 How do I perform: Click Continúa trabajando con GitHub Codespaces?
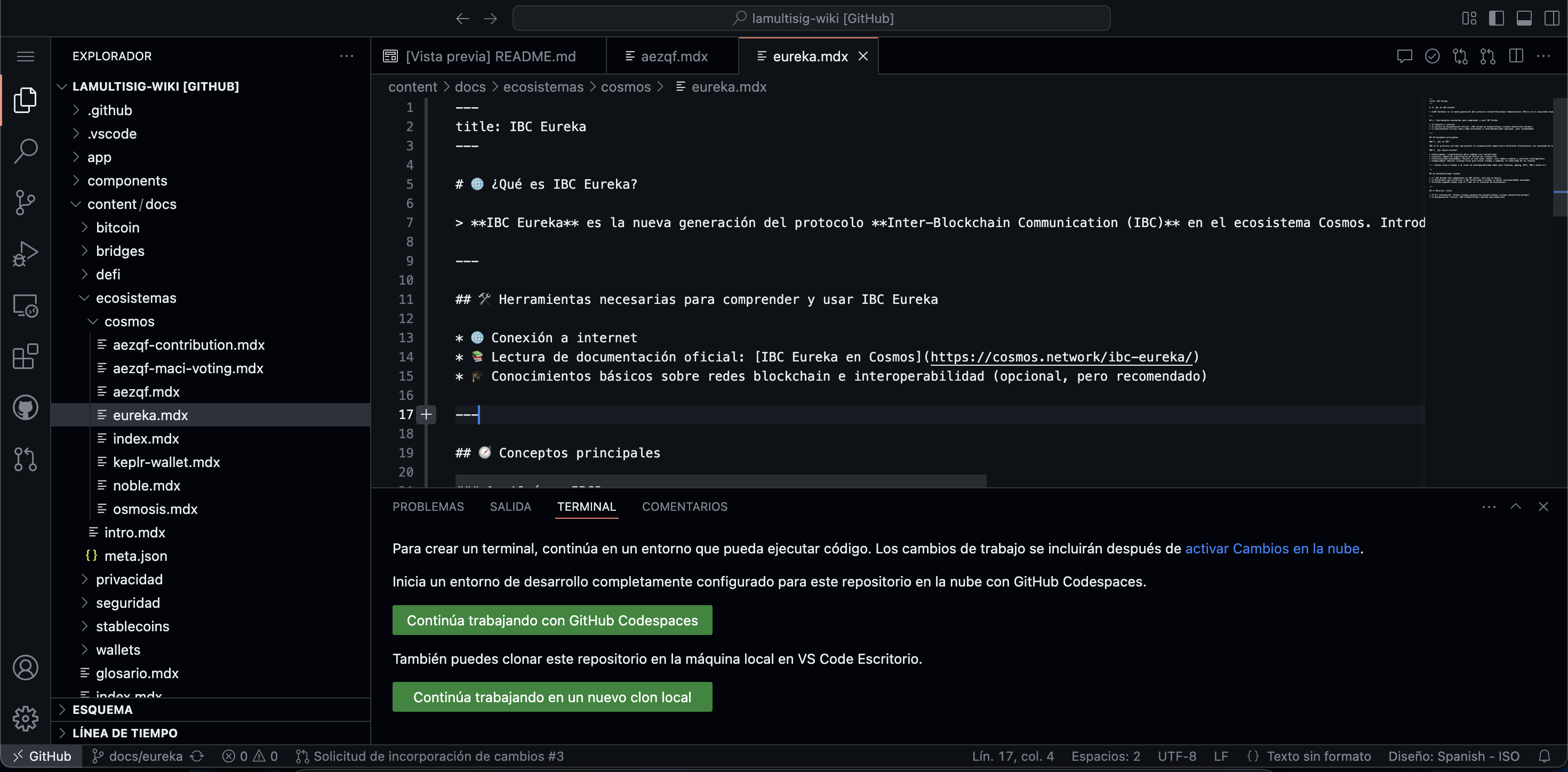click(x=552, y=620)
